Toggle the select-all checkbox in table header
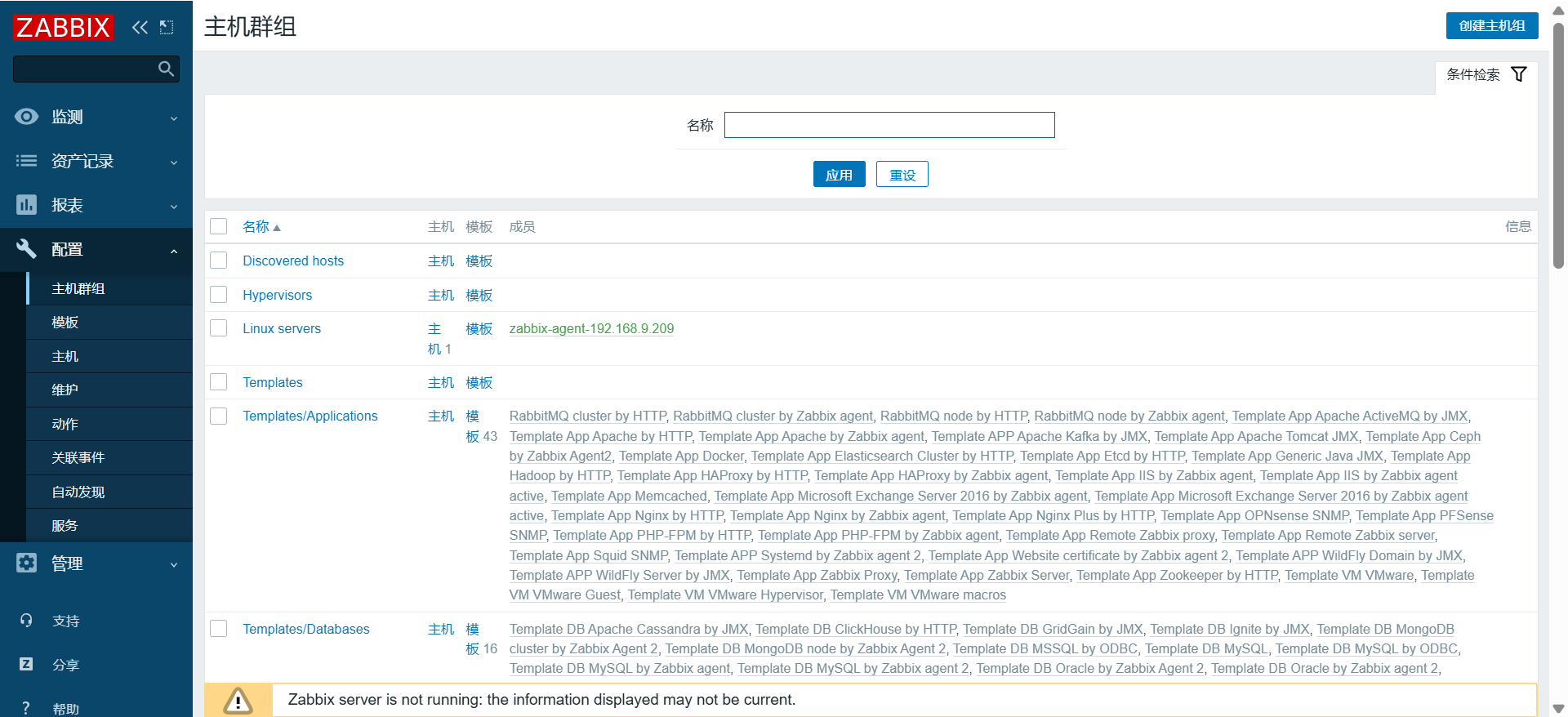 click(x=219, y=226)
